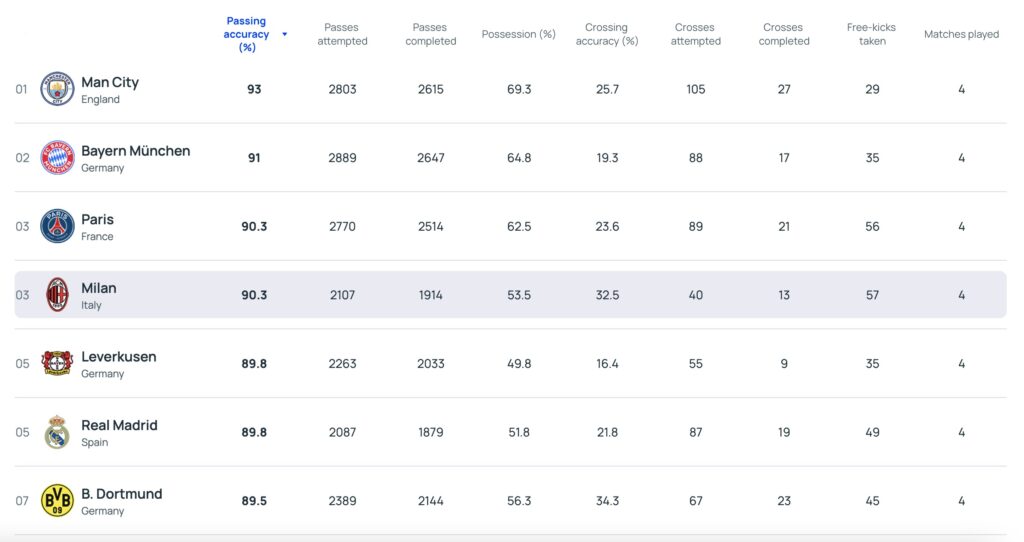Select the highlighted Milan table row
Screen dimensions: 1024x542
click(510, 295)
